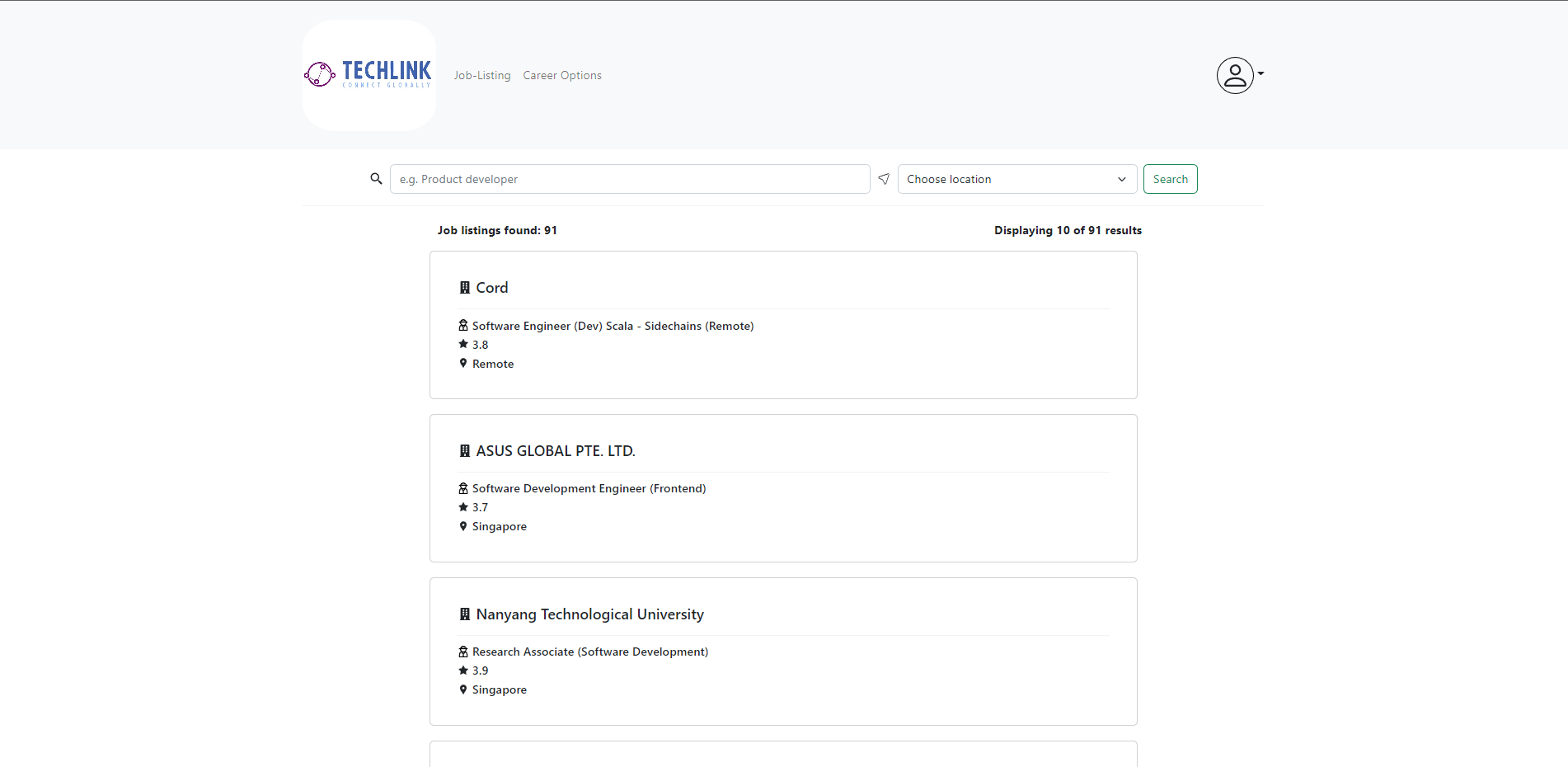Click the location arrow icon
Viewport: 1568px width, 767px height.
coord(884,179)
